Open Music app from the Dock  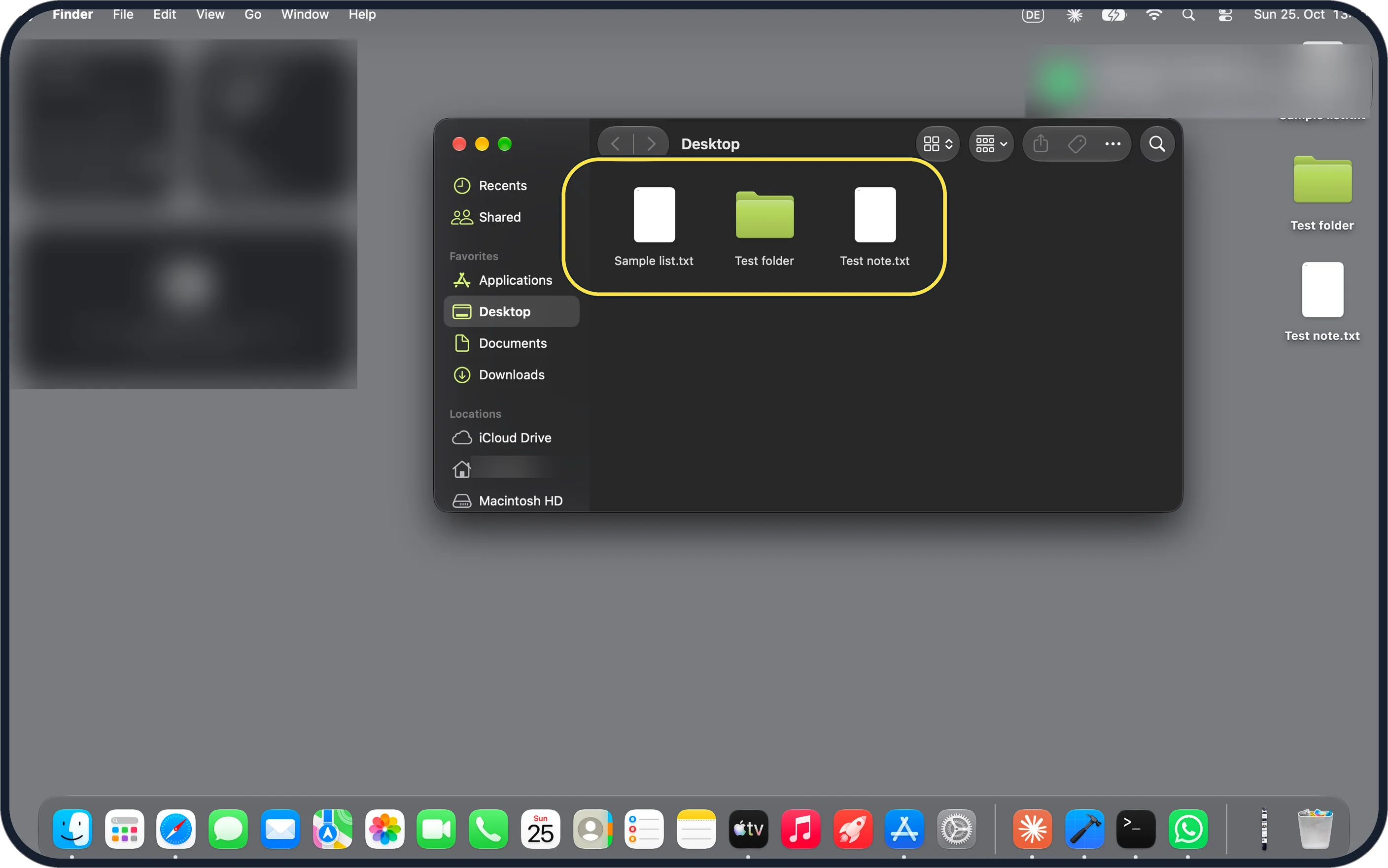coord(800,829)
